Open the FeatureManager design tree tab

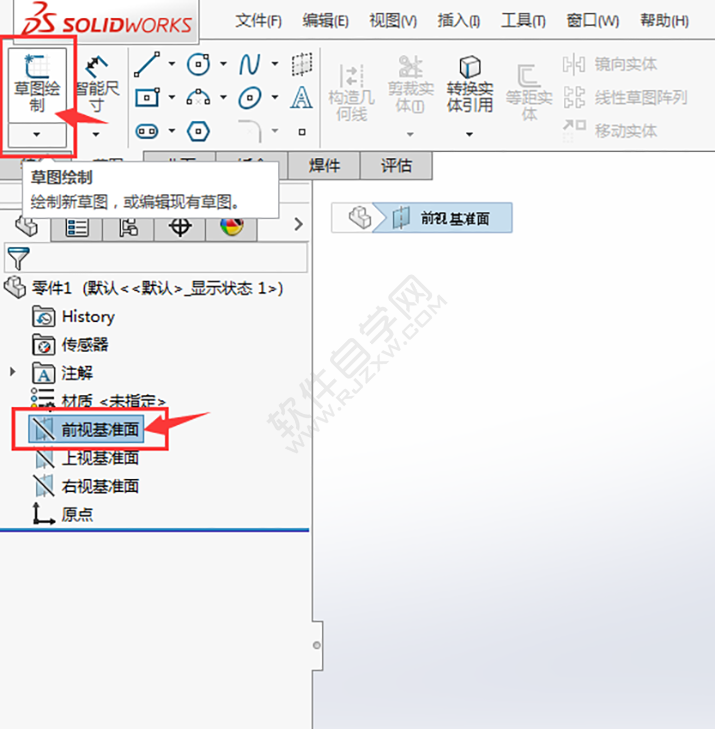coord(26,227)
